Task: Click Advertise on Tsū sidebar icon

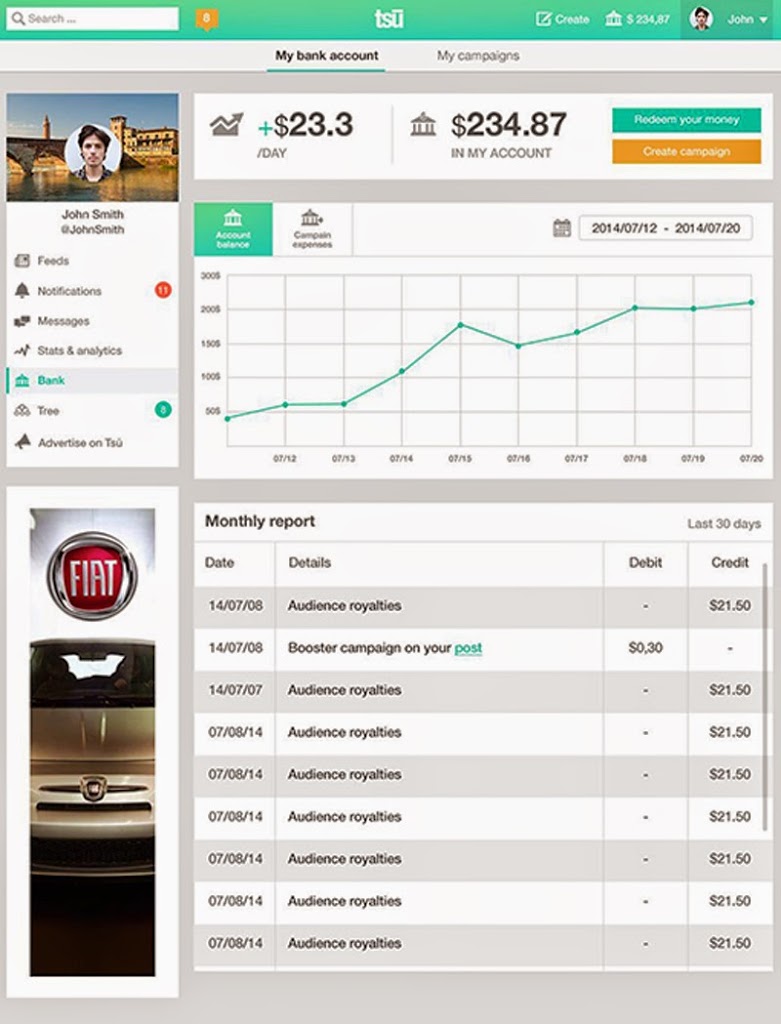Action: click(22, 442)
